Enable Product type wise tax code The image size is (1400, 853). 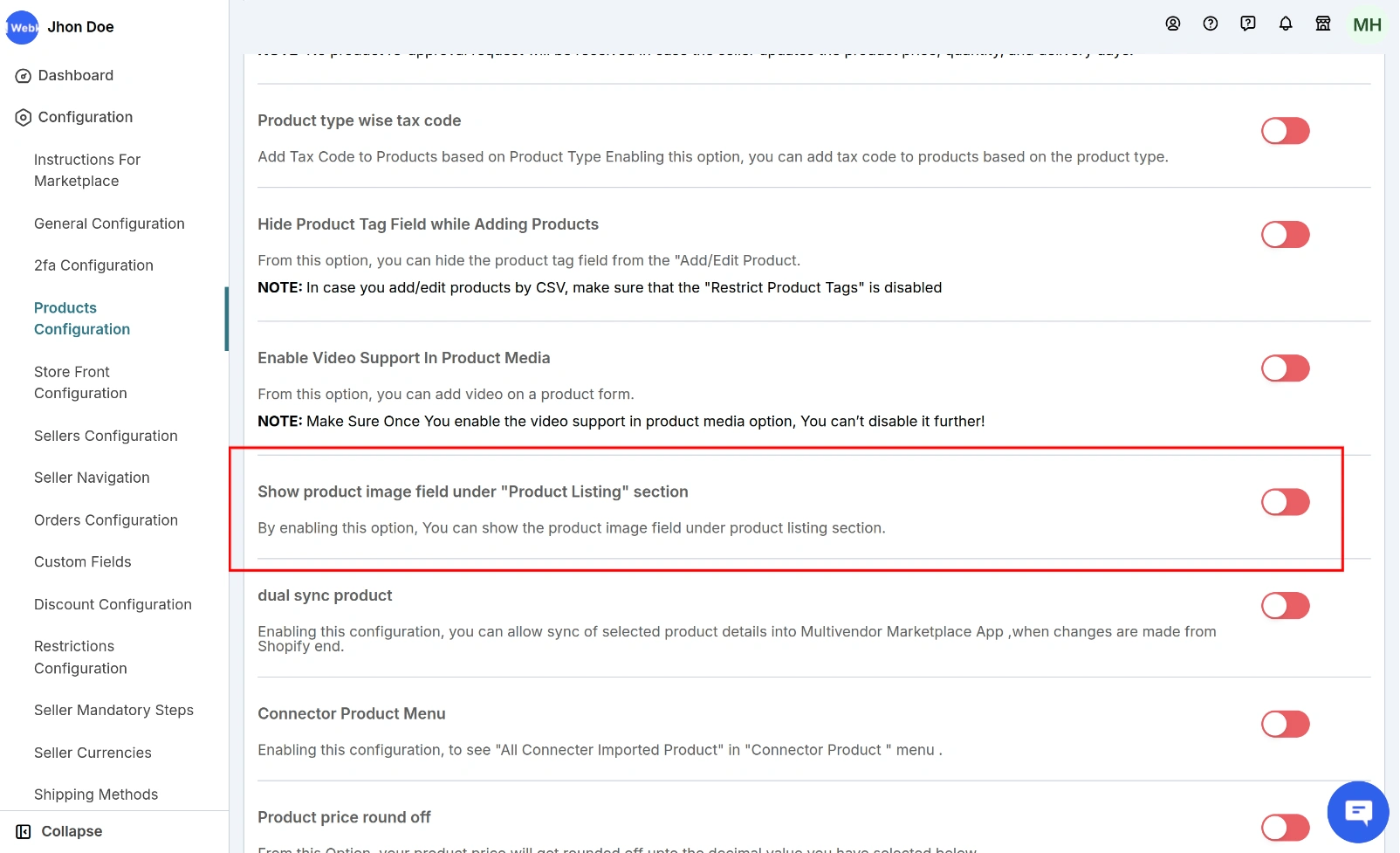(1285, 131)
